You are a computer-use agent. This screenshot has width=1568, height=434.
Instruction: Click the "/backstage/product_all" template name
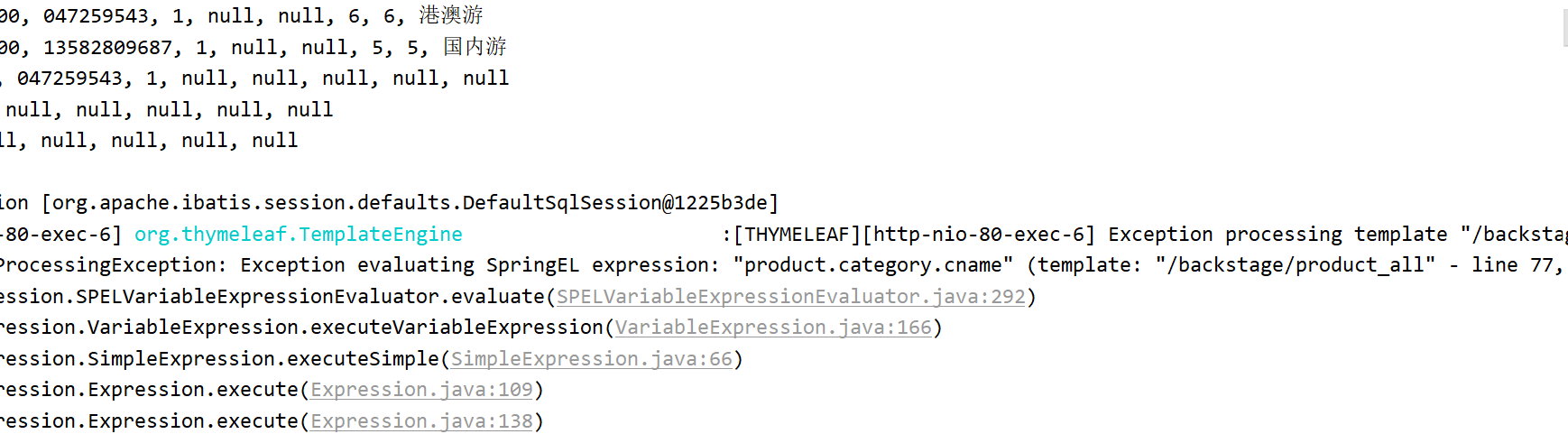click(1295, 265)
